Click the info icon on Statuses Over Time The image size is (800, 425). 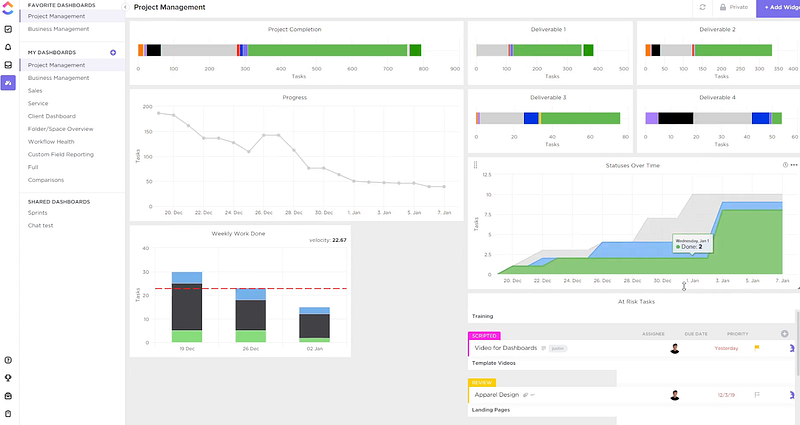pyautogui.click(x=785, y=165)
